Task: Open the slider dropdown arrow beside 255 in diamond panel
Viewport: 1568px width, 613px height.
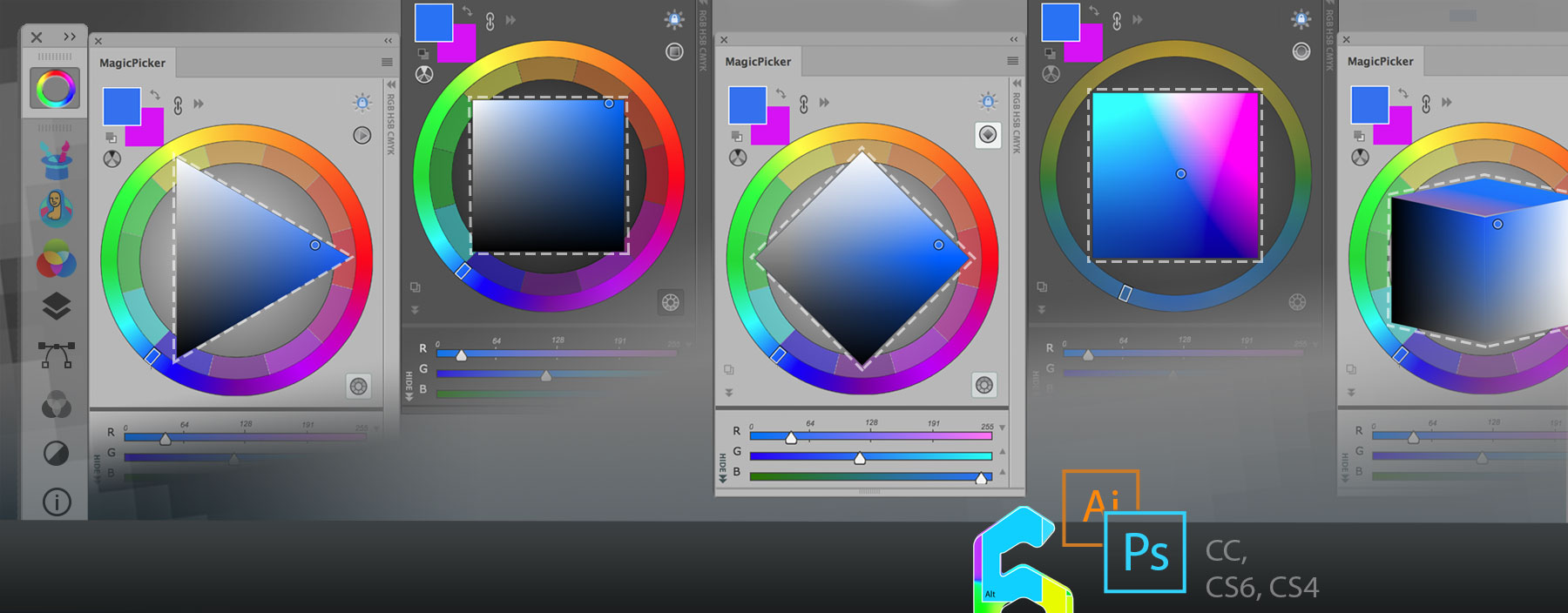Action: pos(1003,428)
